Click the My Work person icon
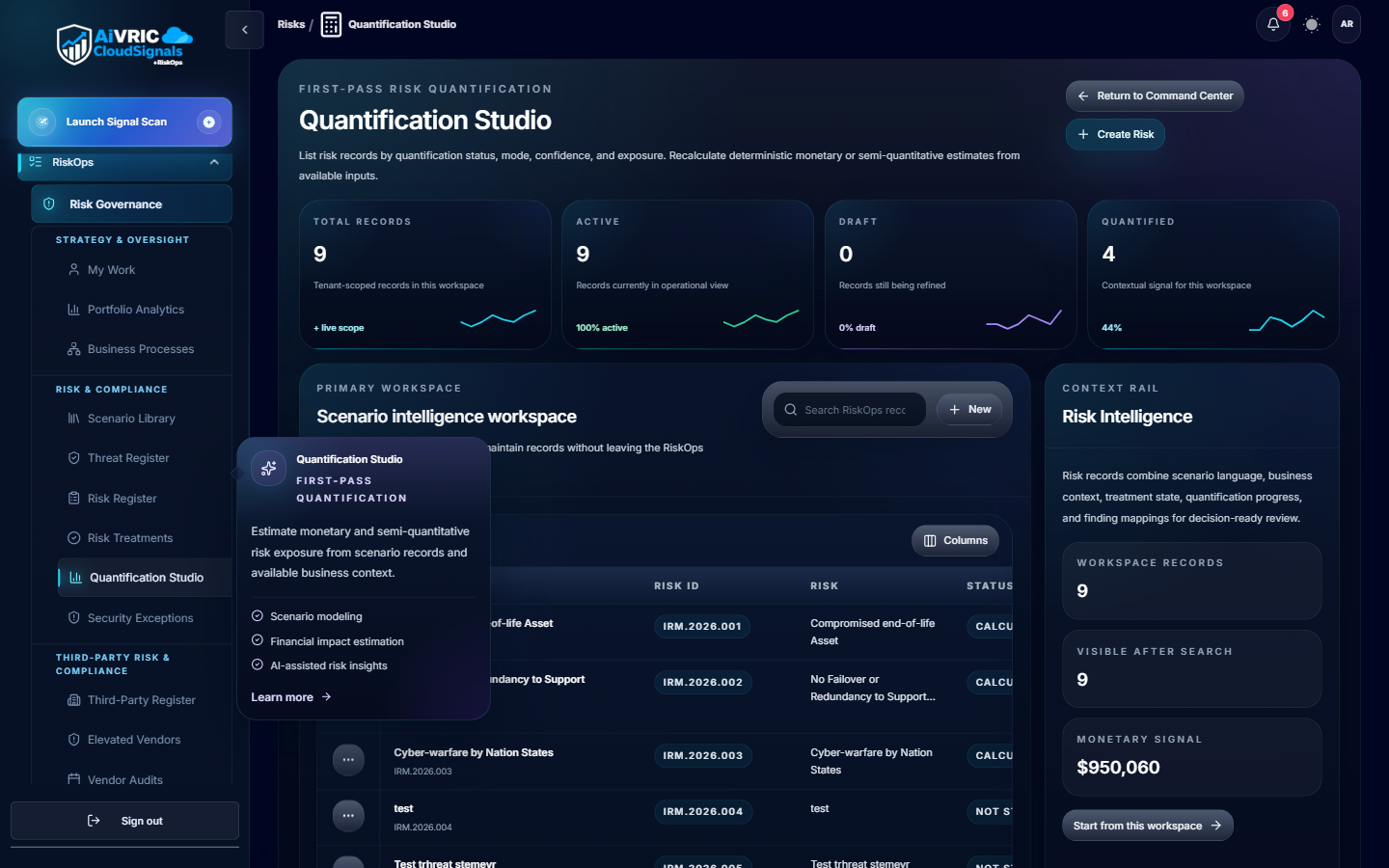The image size is (1389, 868). [73, 270]
